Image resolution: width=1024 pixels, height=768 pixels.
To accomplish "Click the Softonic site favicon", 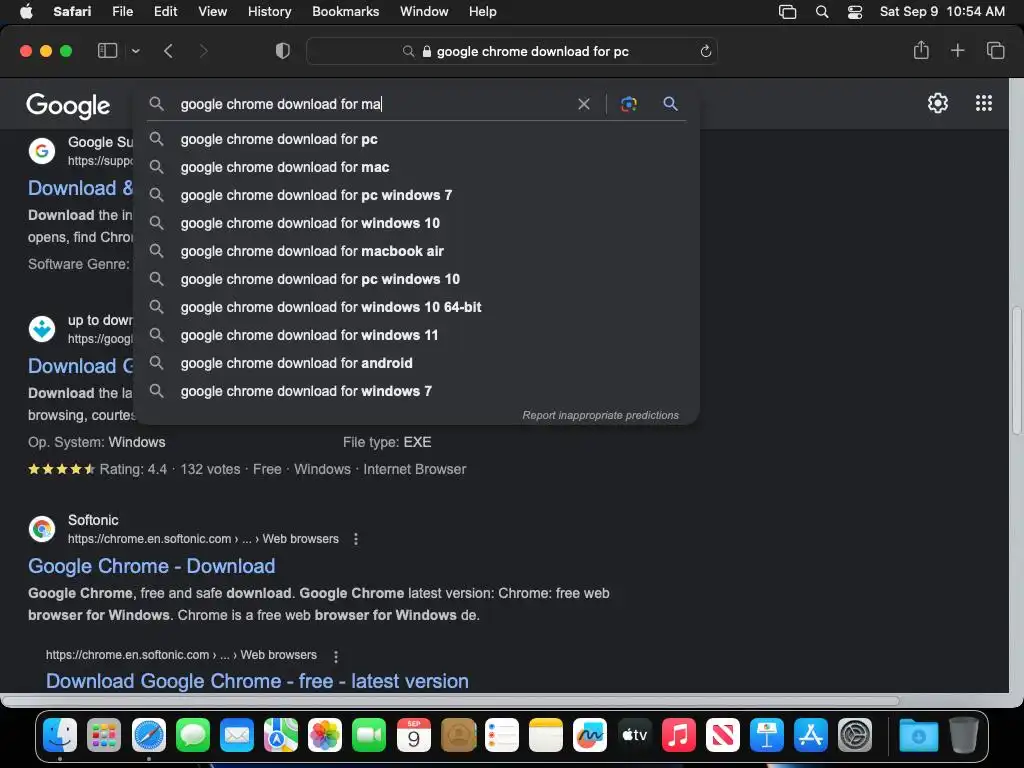I will click(42, 528).
